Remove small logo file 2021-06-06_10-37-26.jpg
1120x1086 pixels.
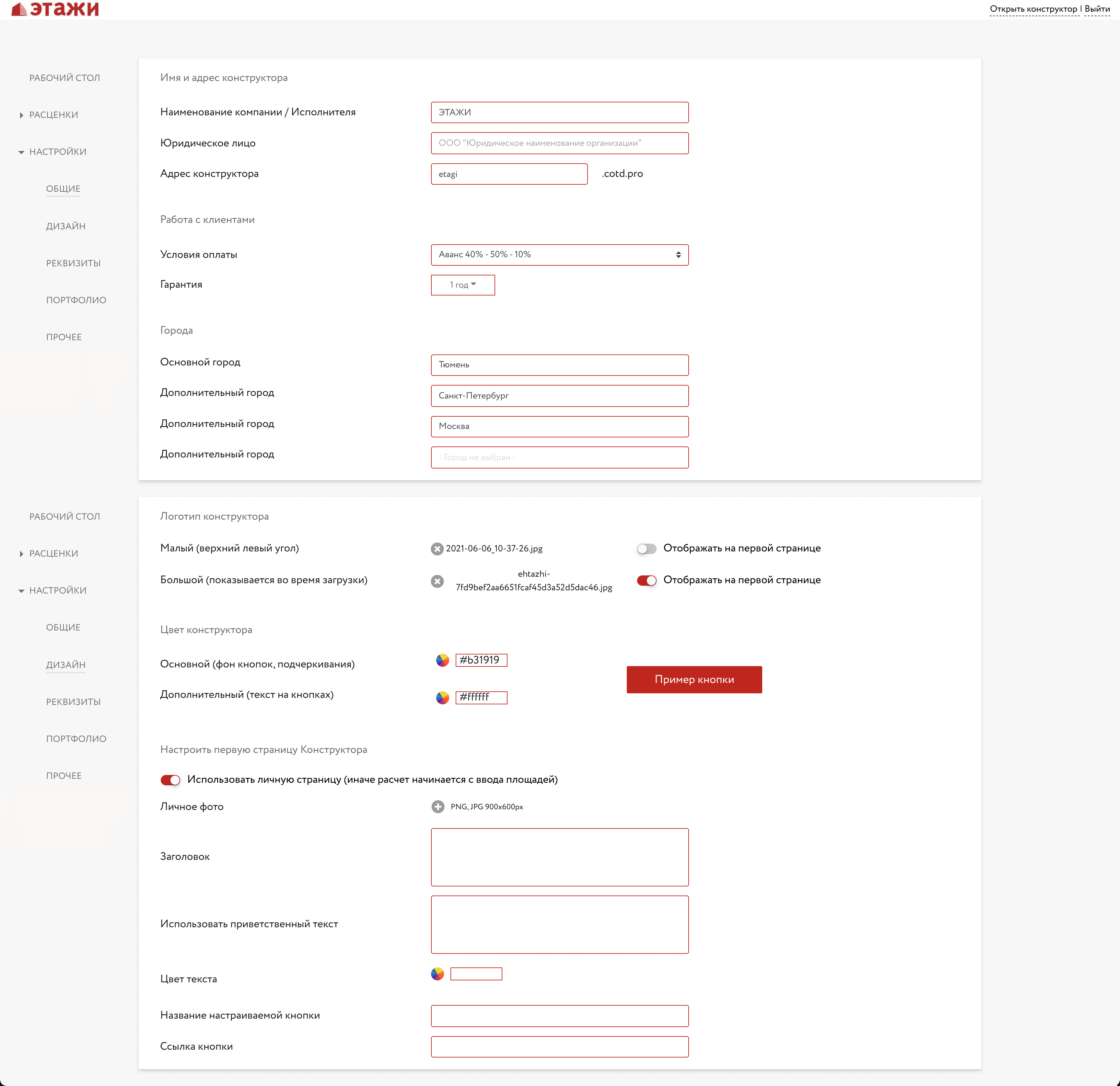point(437,549)
